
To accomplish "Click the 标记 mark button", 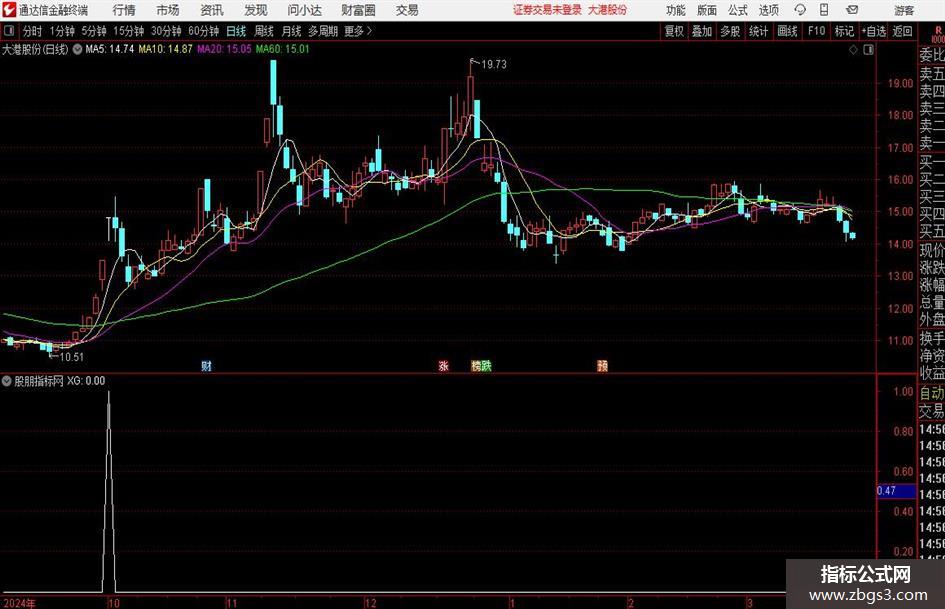I will click(x=844, y=31).
